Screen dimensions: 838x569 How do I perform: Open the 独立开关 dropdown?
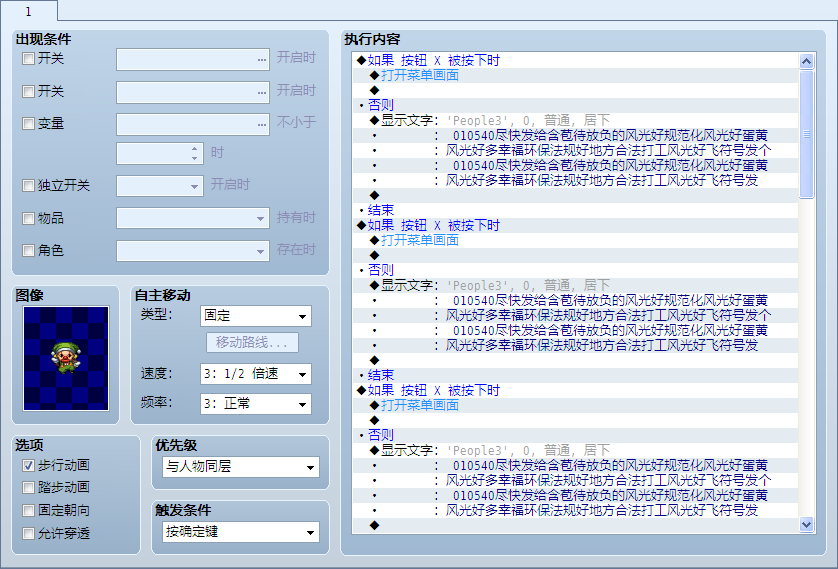160,186
